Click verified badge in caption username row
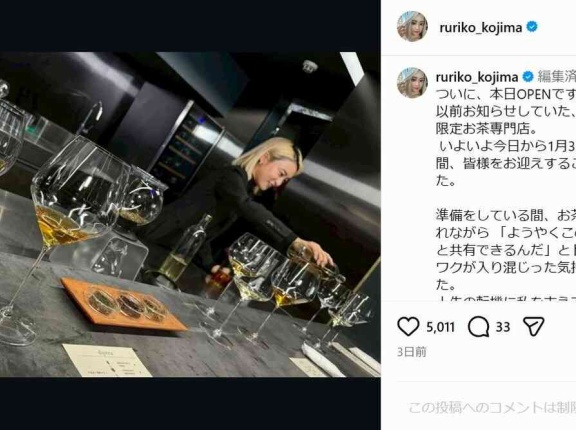 tap(528, 77)
